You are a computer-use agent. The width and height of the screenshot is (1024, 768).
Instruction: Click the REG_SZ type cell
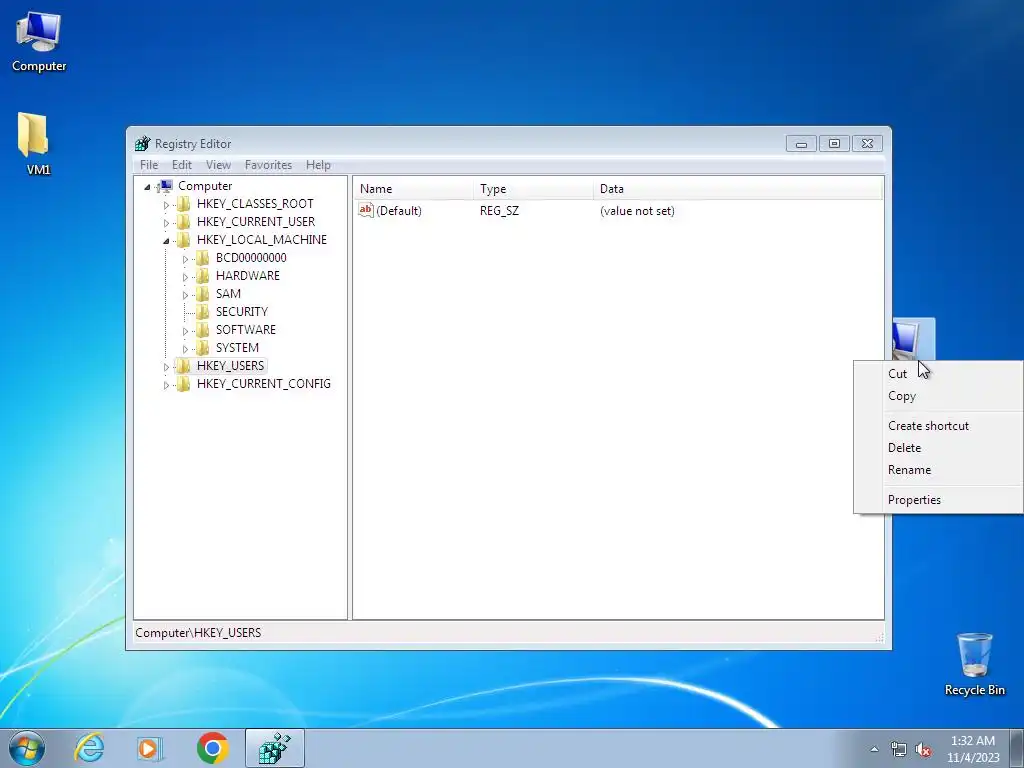[500, 211]
